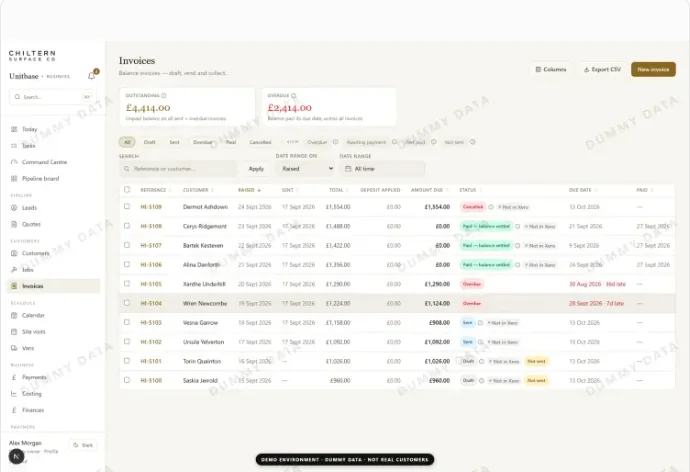
Task: Open the notifications bell
Action: point(92,76)
